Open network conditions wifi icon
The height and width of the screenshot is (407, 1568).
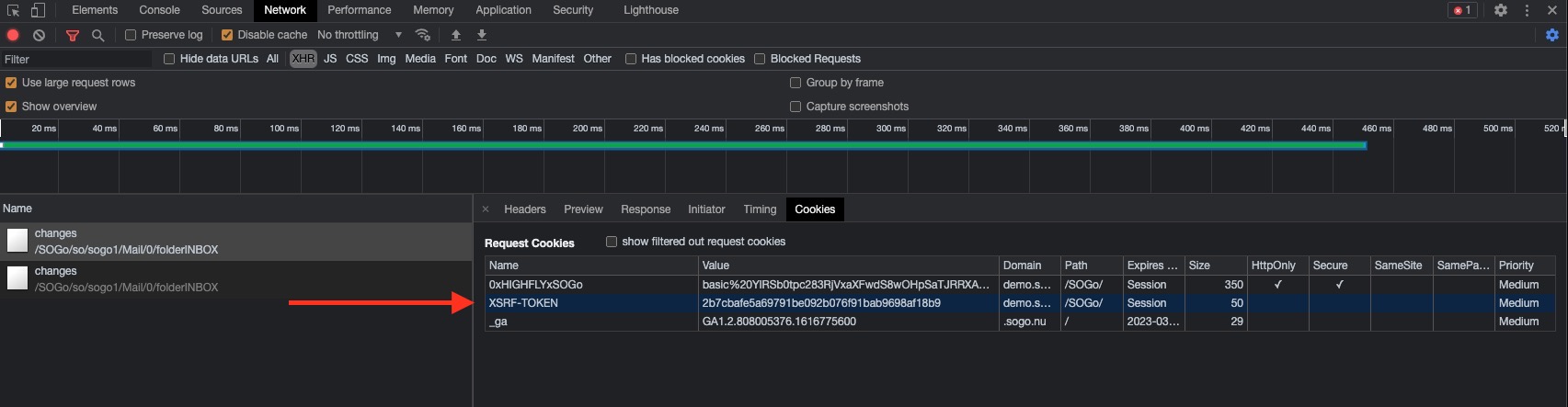pos(423,35)
